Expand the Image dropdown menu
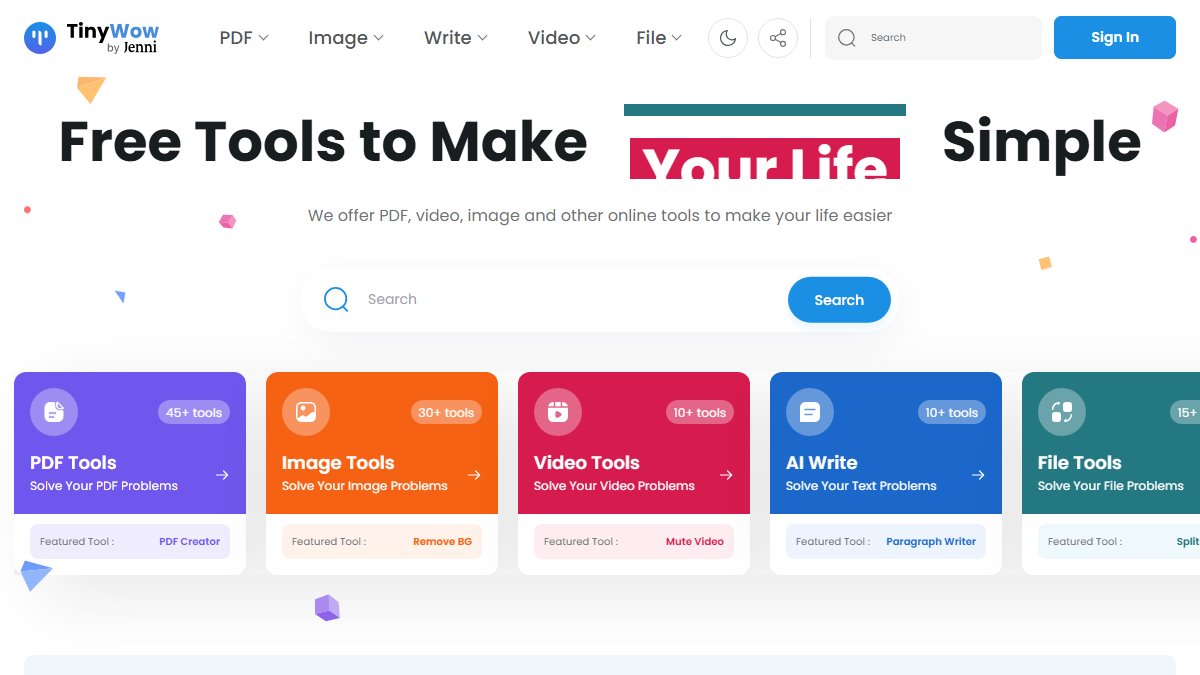Viewport: 1200px width, 675px height. pyautogui.click(x=346, y=38)
